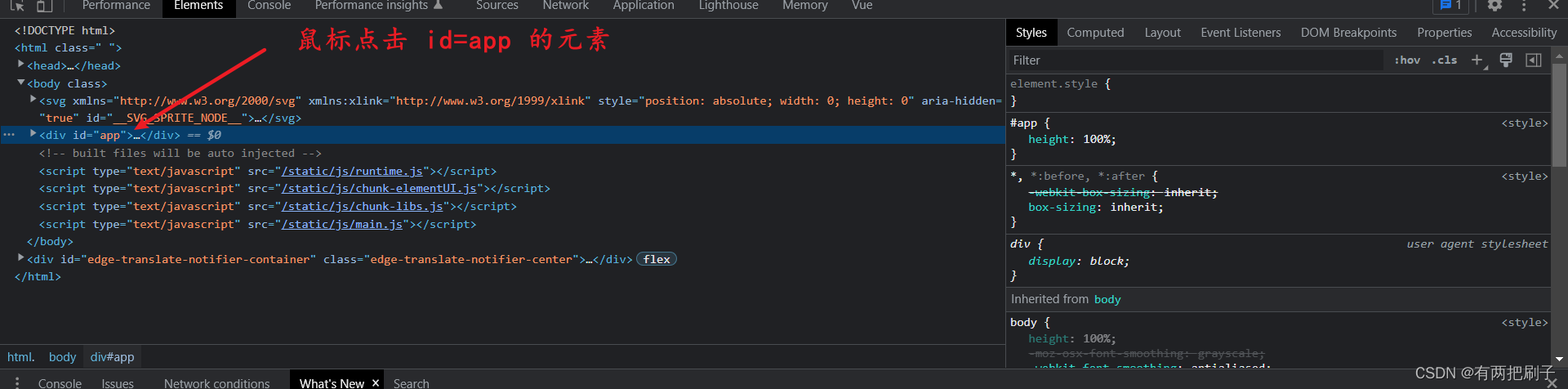
Task: Toggle the device toolbar icon
Action: pos(44,6)
